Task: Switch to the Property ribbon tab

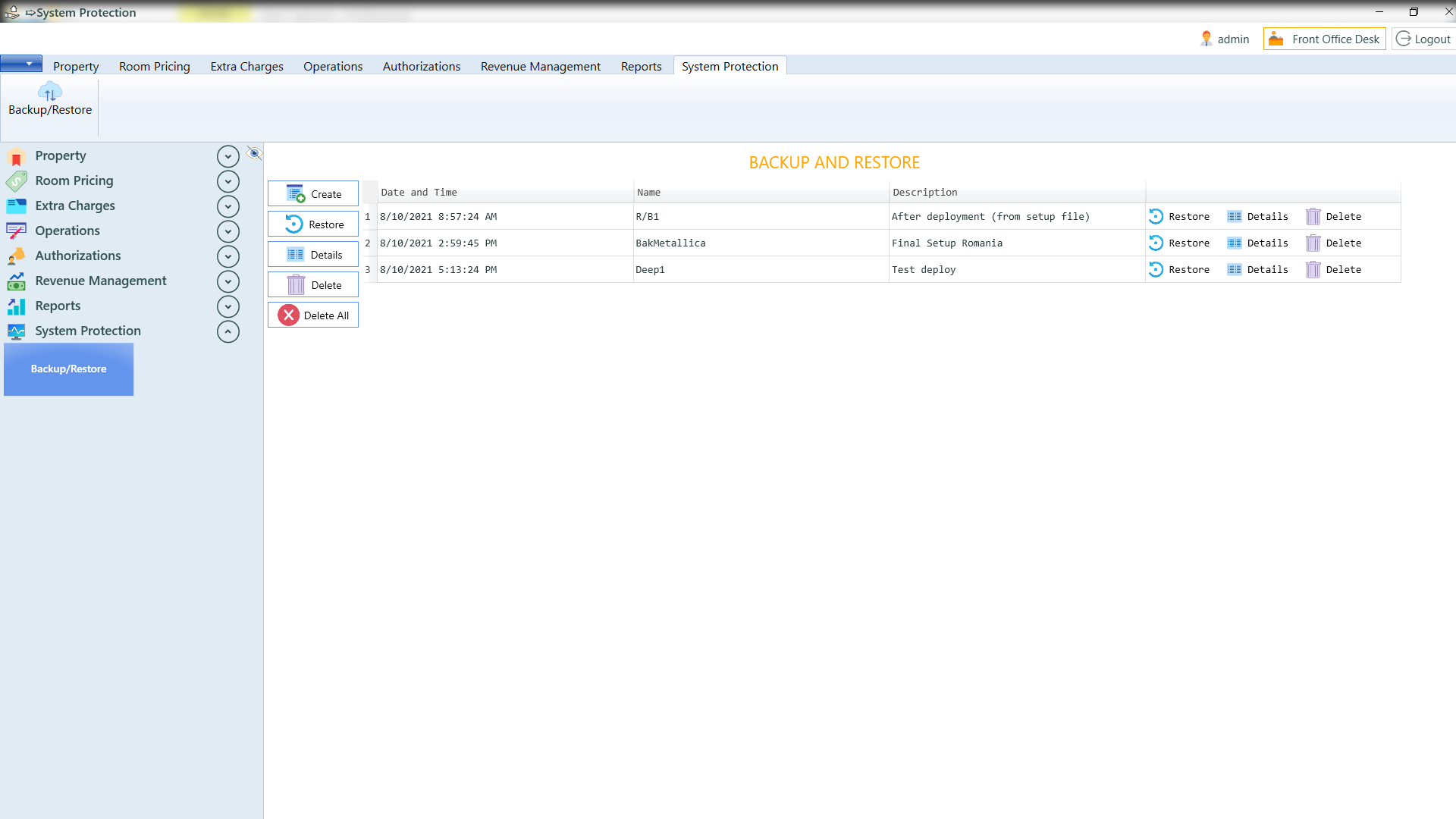Action: pos(76,66)
